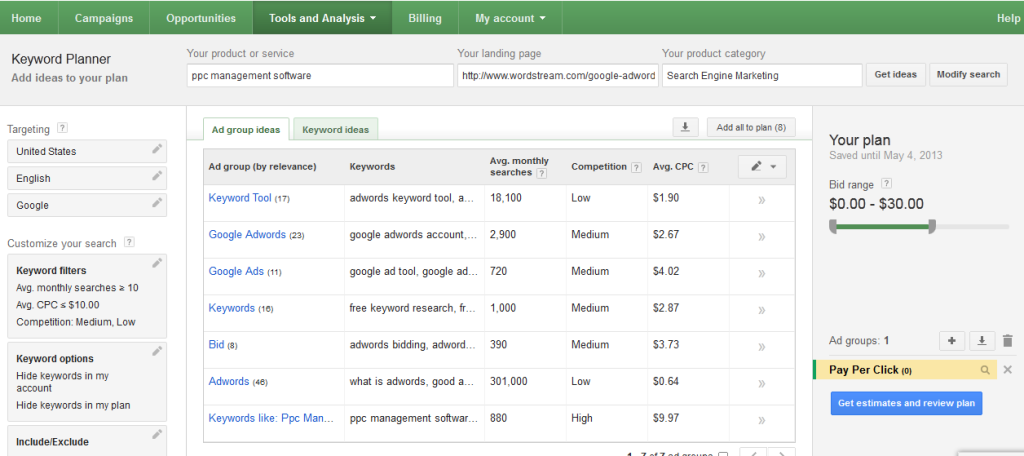The height and width of the screenshot is (456, 1024).
Task: Edit Include/Exclude with pencil icon
Action: click(157, 434)
